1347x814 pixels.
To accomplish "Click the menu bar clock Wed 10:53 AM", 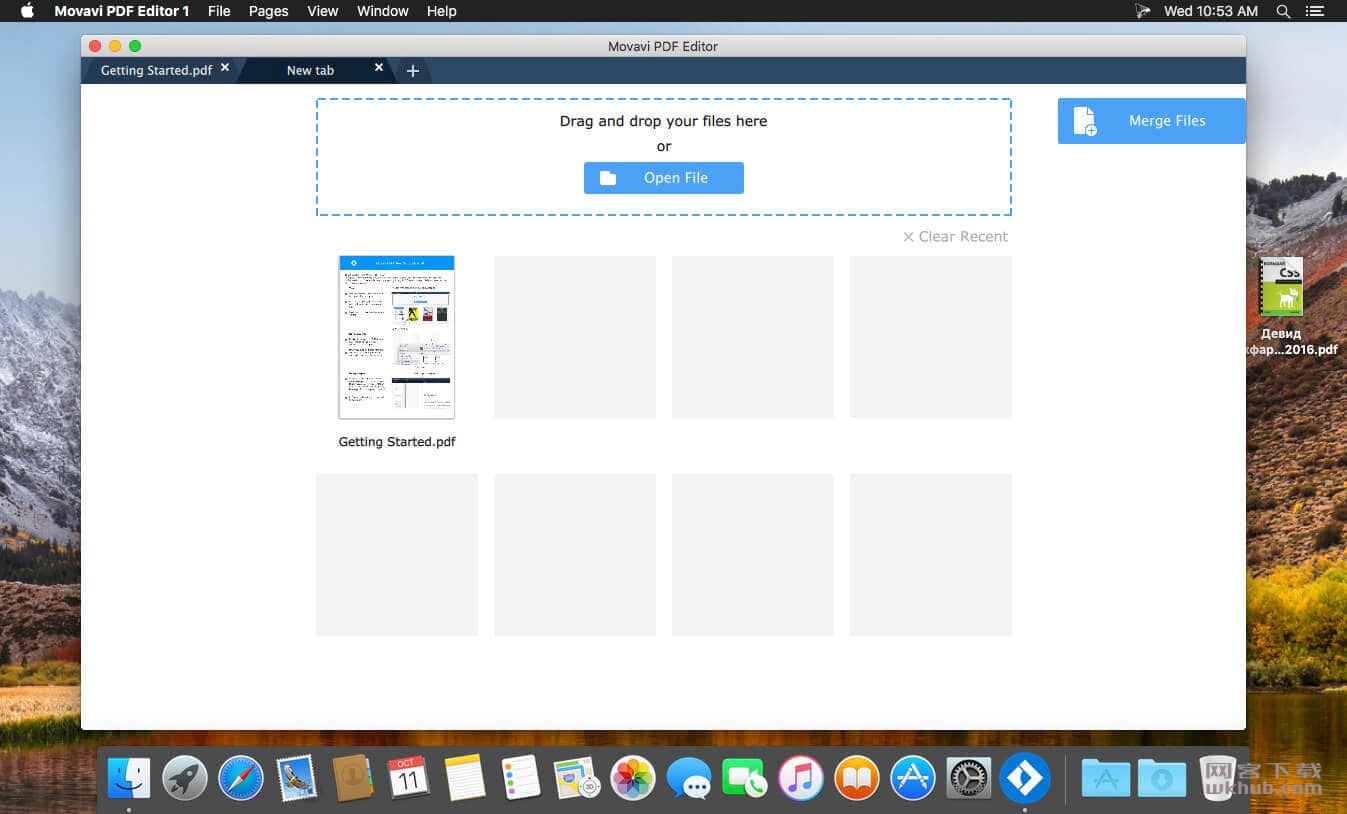I will pos(1210,11).
